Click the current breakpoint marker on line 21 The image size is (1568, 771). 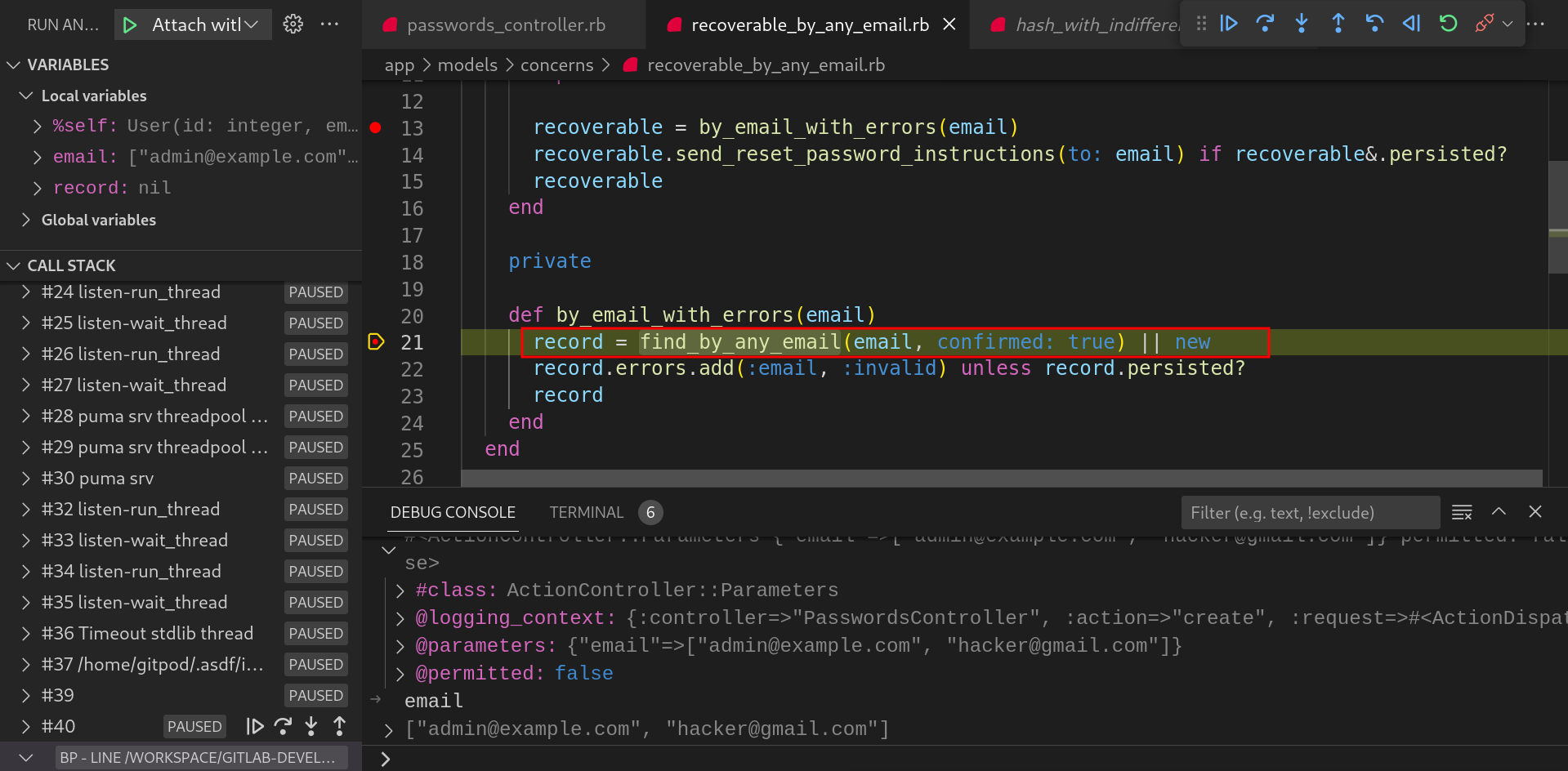376,341
